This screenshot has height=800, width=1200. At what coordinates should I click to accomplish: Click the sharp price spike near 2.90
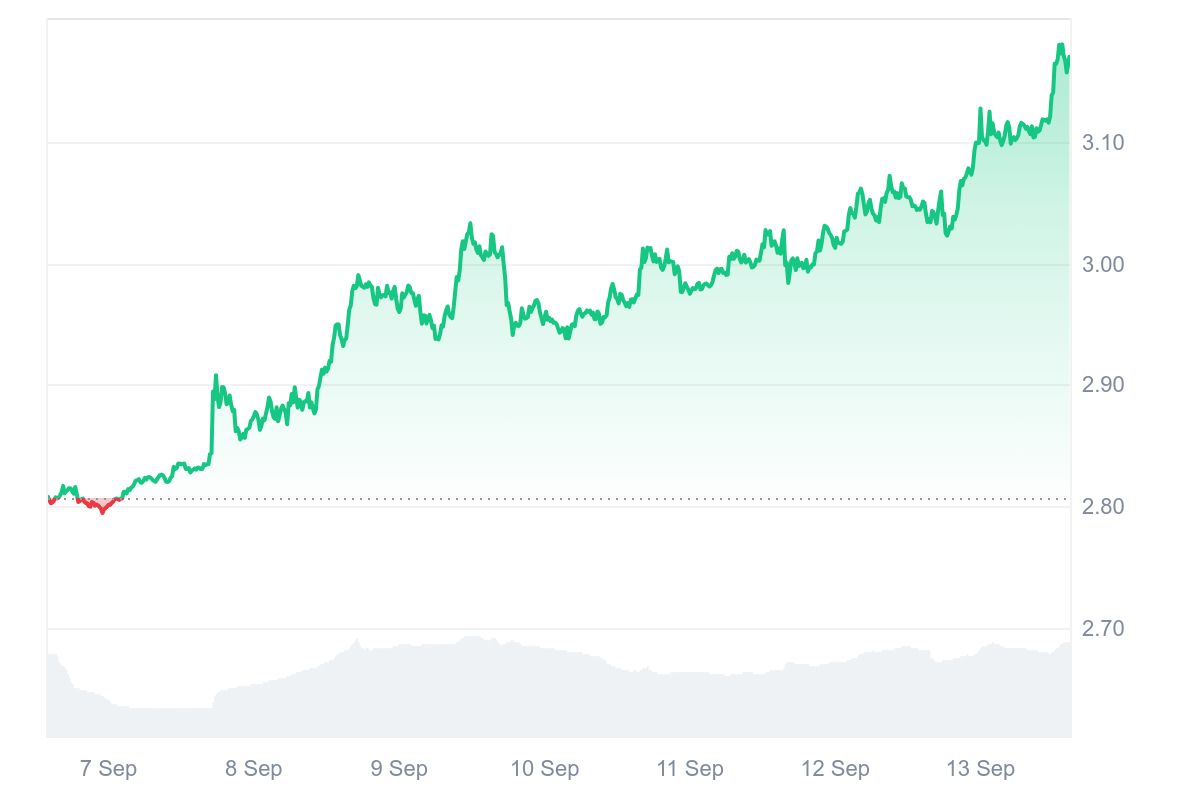[215, 377]
